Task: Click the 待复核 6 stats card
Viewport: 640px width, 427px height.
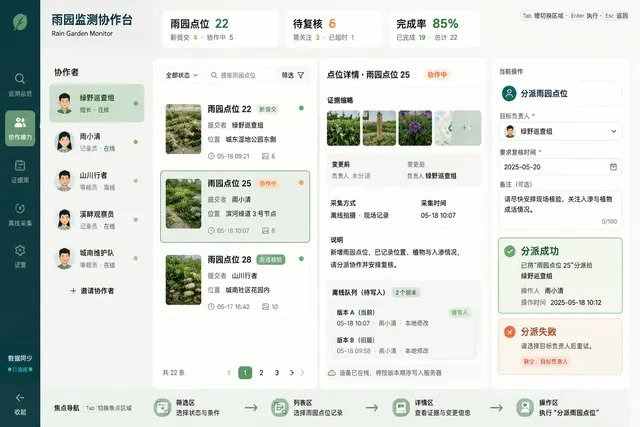Action: 334,29
